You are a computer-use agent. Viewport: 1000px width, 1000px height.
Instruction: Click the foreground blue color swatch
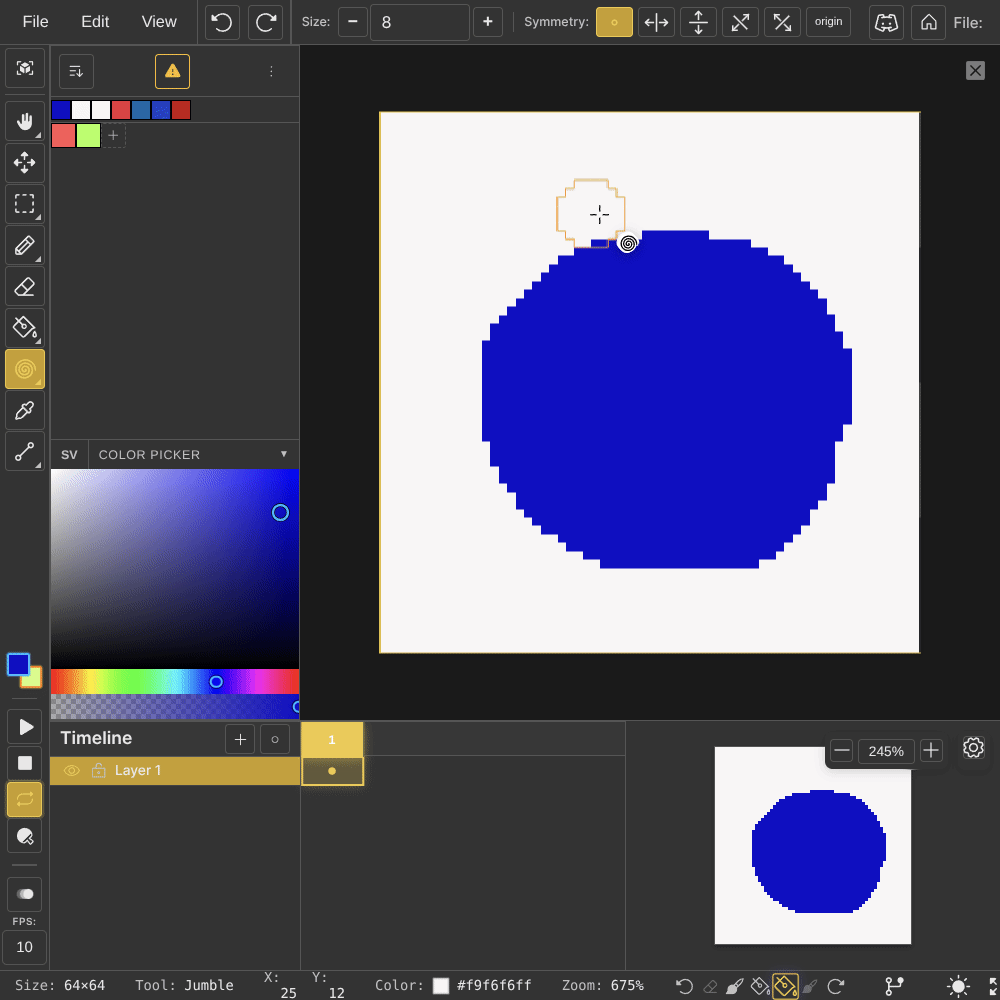pos(18,665)
